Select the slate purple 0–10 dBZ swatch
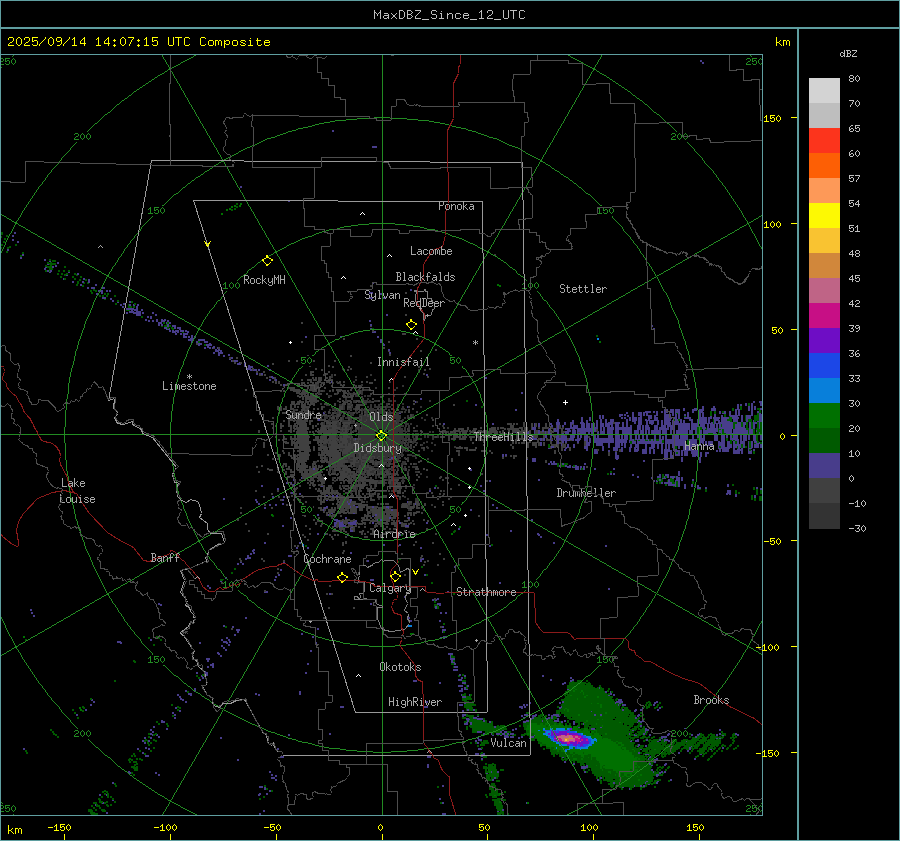Screen dimensions: 900x841 click(x=824, y=466)
